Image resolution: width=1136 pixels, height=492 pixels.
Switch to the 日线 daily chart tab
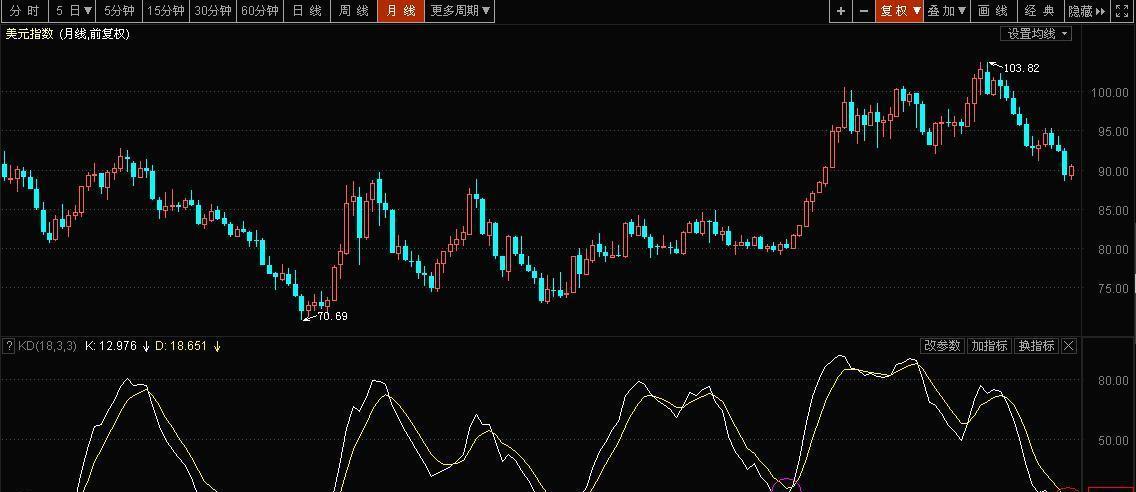(x=306, y=11)
